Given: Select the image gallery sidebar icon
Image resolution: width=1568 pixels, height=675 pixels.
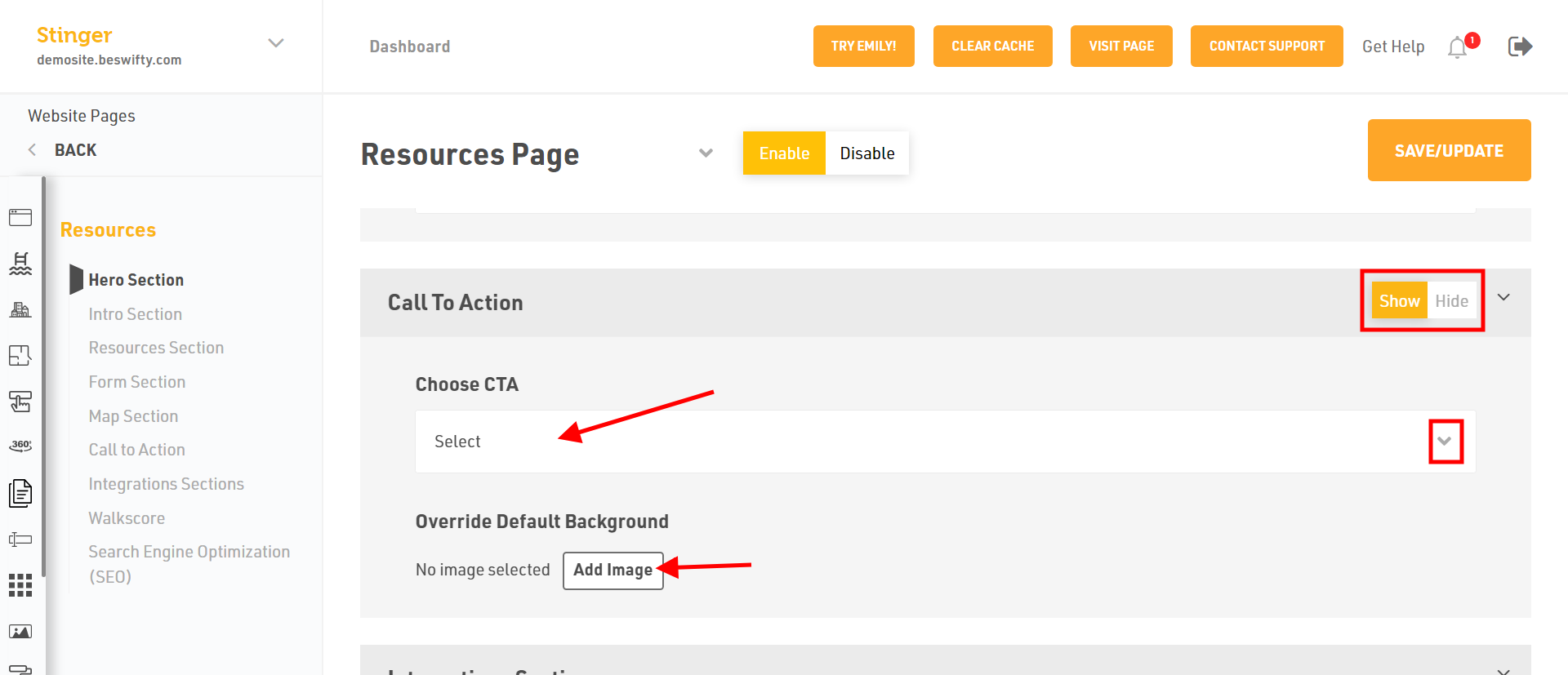Looking at the screenshot, I should (20, 632).
